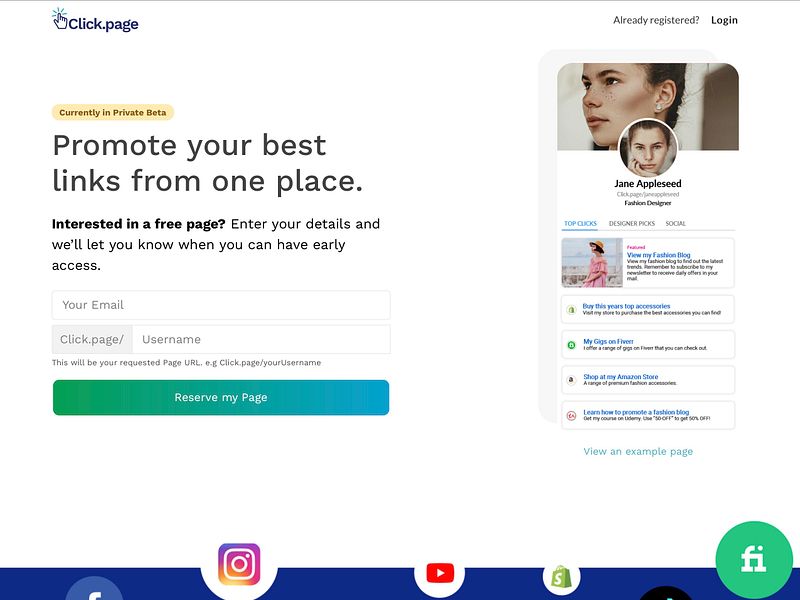Click the View my Fashion Blog card
800x600 pixels.
coord(648,263)
